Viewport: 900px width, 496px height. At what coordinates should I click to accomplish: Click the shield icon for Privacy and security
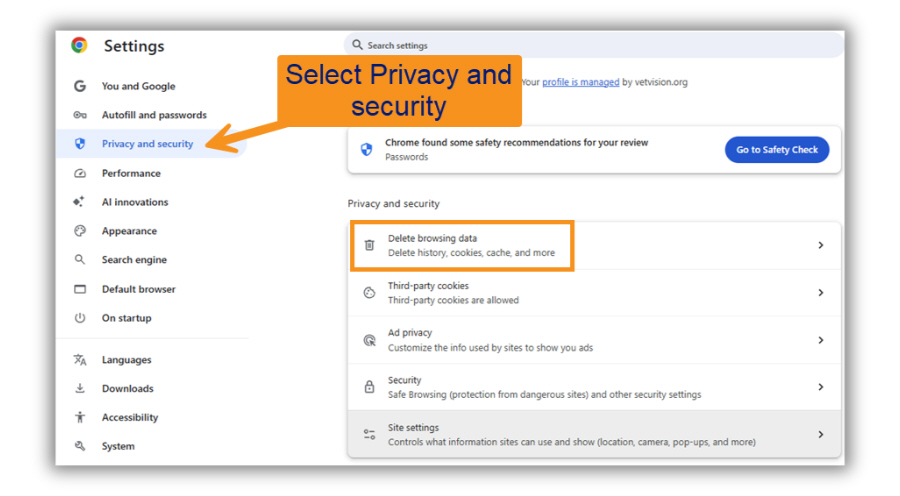(80, 144)
